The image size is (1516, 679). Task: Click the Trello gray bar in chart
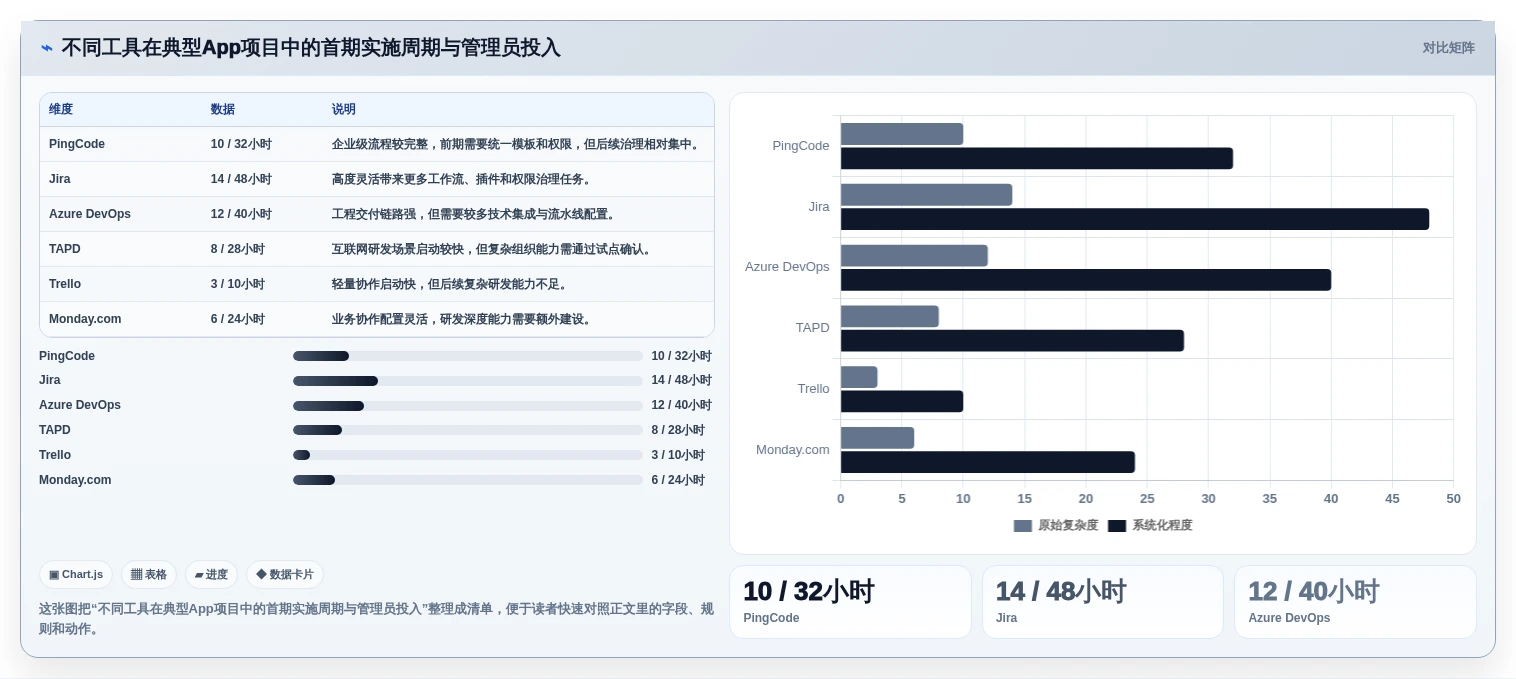[859, 377]
